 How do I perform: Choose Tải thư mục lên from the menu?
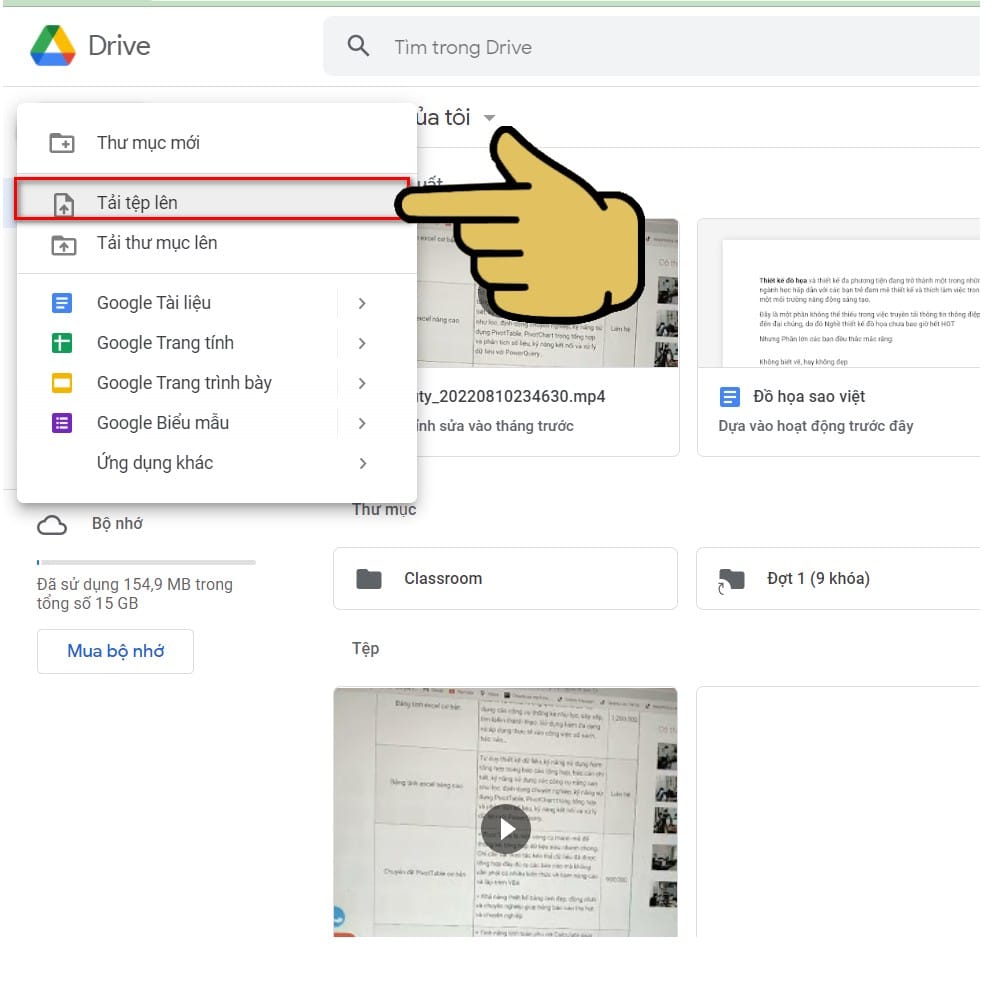pos(217,243)
